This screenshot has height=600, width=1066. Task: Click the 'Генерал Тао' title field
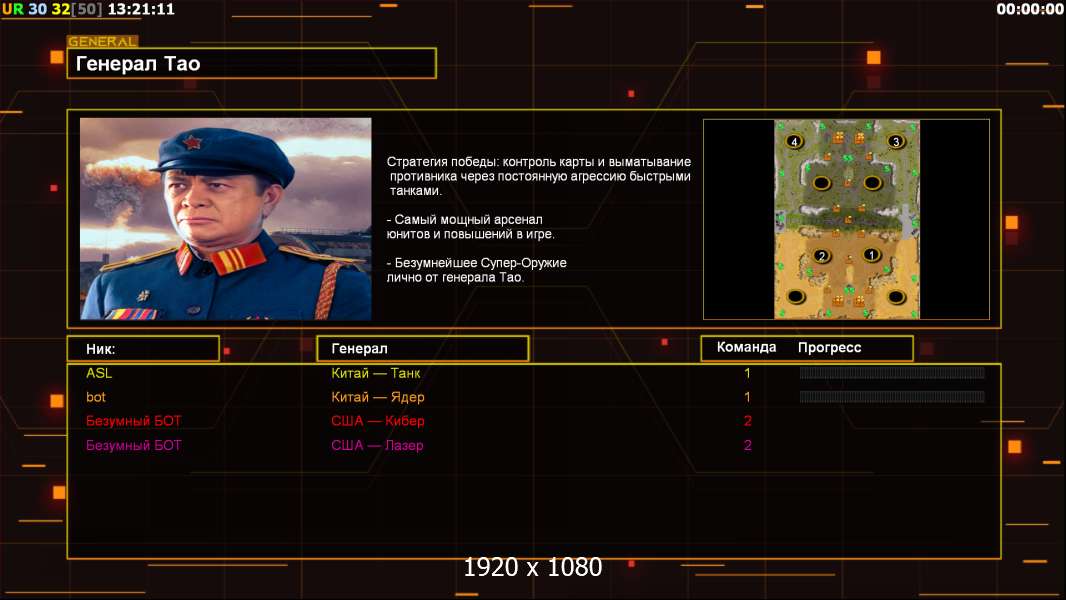coord(252,63)
